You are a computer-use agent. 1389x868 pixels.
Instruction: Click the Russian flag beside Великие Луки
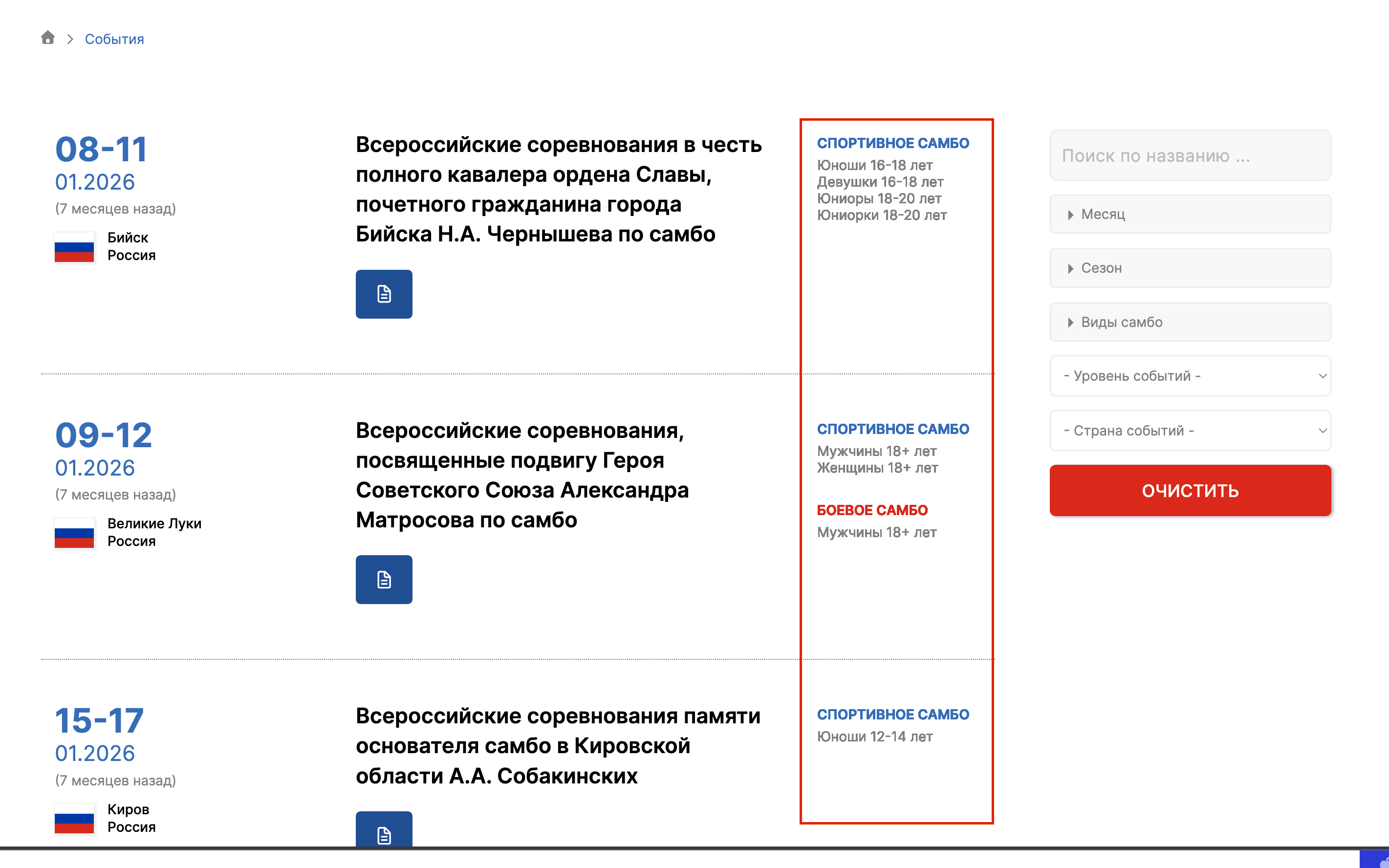[74, 533]
